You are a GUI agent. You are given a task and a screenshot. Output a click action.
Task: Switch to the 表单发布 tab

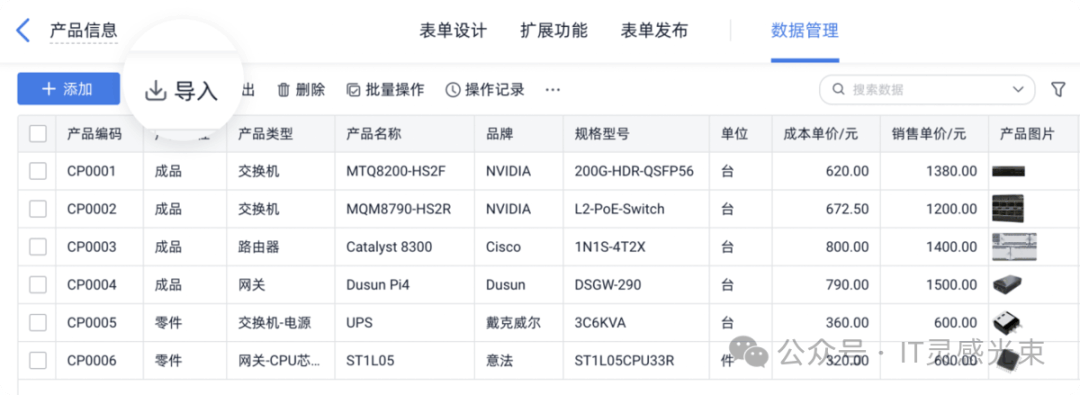[x=654, y=31]
